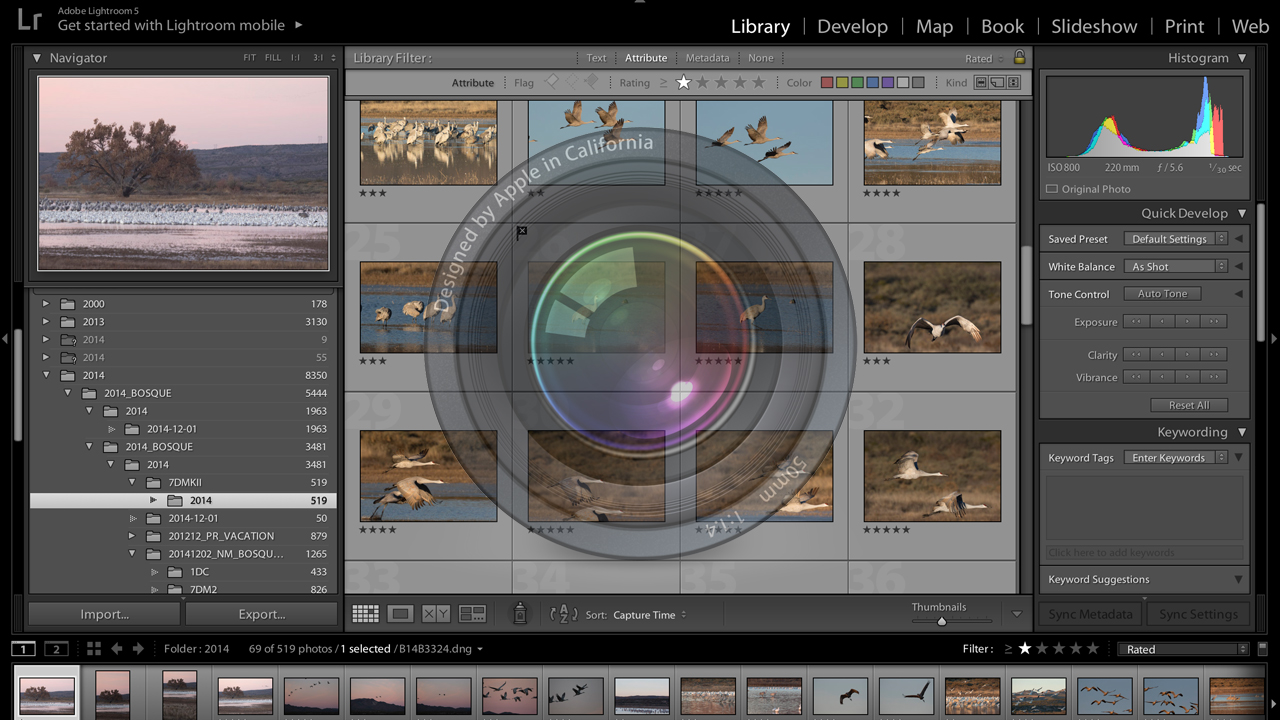This screenshot has height=720, width=1280.
Task: Click flag badge on grid cell thumbnail
Action: tap(521, 232)
